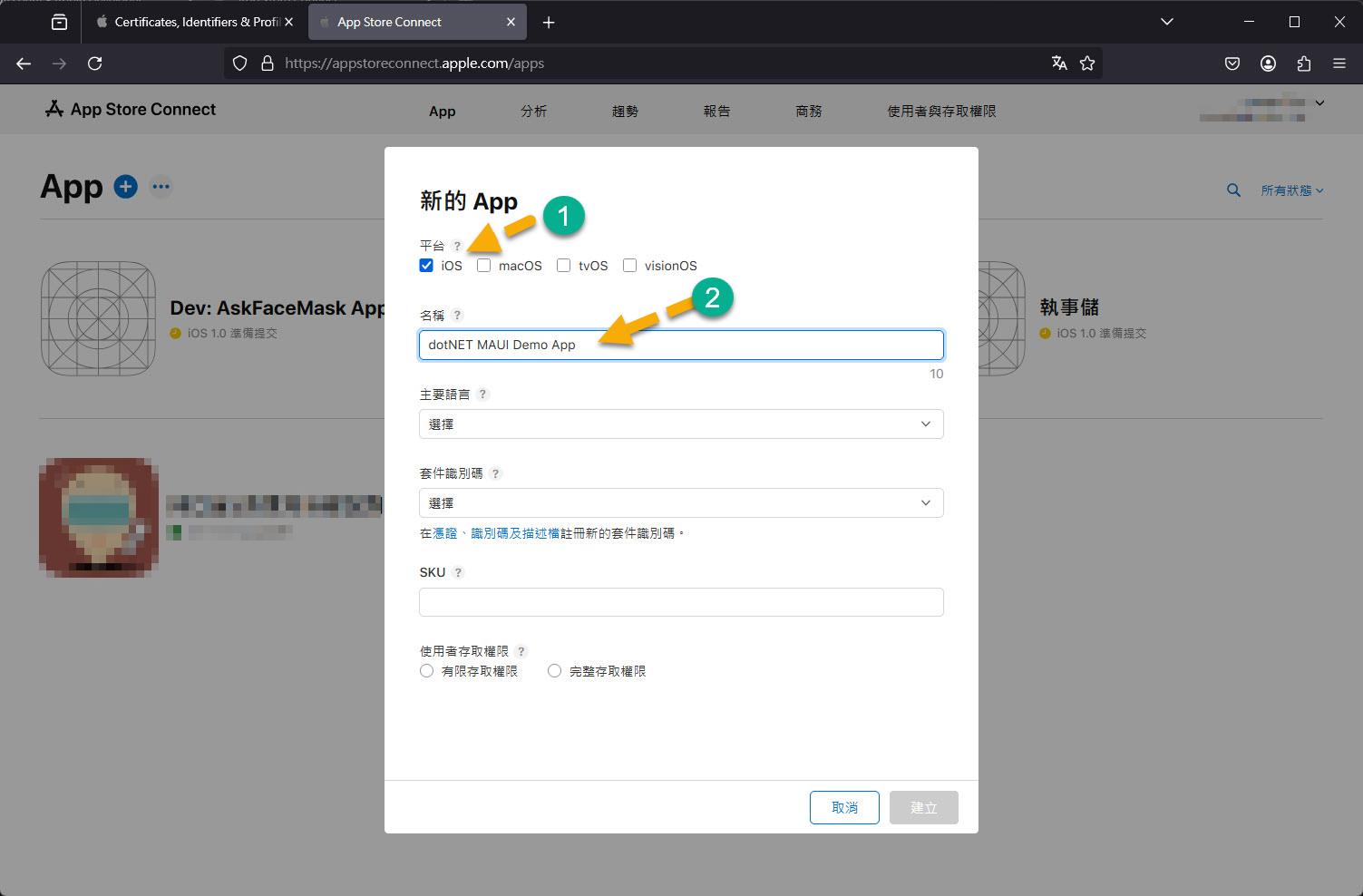1363x896 pixels.
Task: Click the Pocket save icon in toolbar
Action: click(1232, 63)
